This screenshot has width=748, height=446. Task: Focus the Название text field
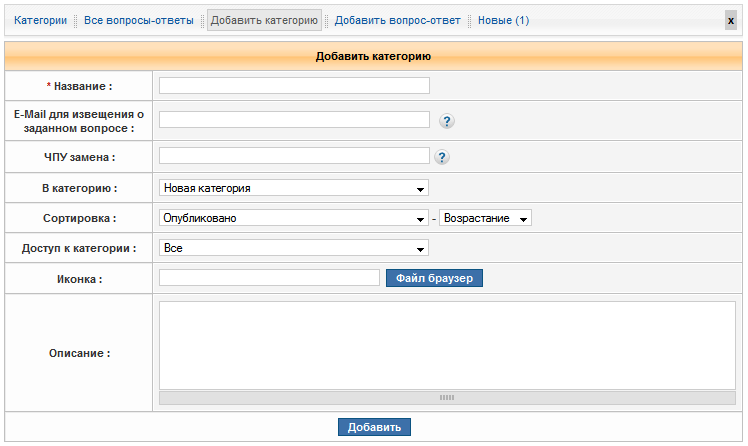[x=294, y=86]
